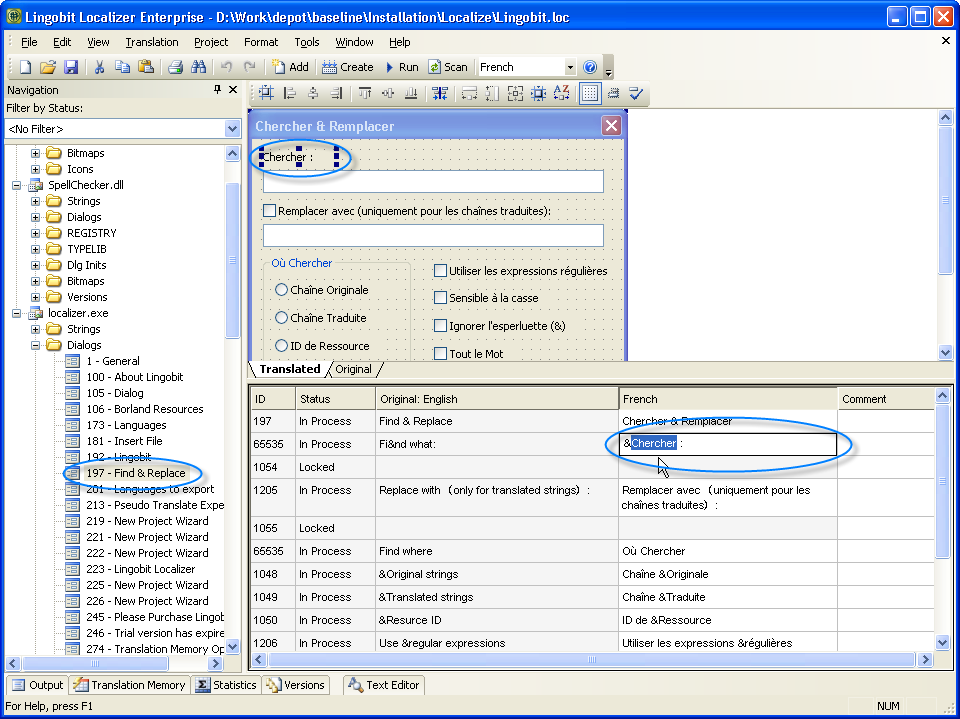The image size is (960, 719).
Task: Save the project with the floppy icon
Action: pos(71,67)
